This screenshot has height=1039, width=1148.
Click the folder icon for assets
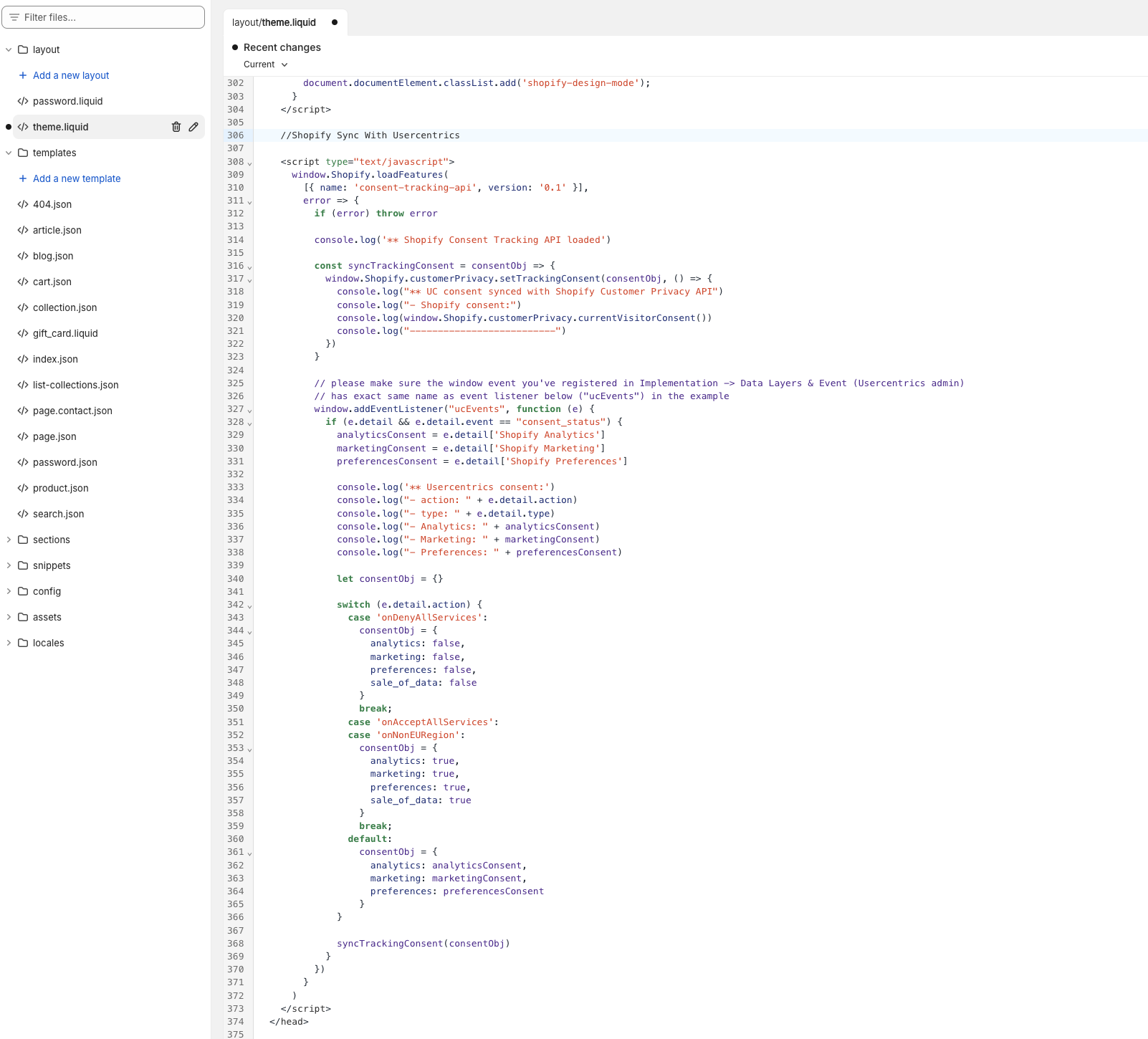coord(23,617)
